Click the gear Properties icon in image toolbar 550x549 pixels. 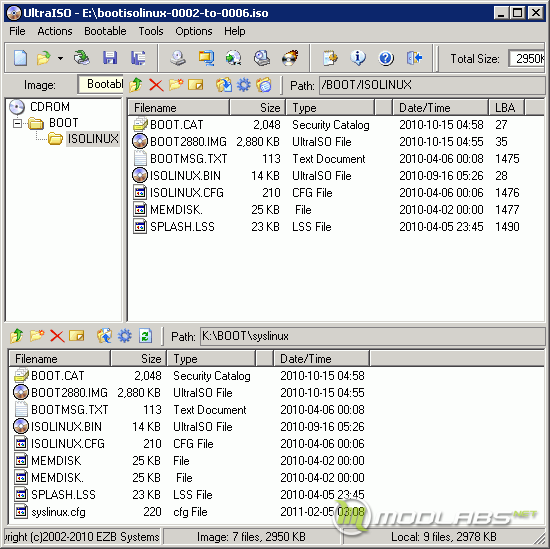point(243,85)
